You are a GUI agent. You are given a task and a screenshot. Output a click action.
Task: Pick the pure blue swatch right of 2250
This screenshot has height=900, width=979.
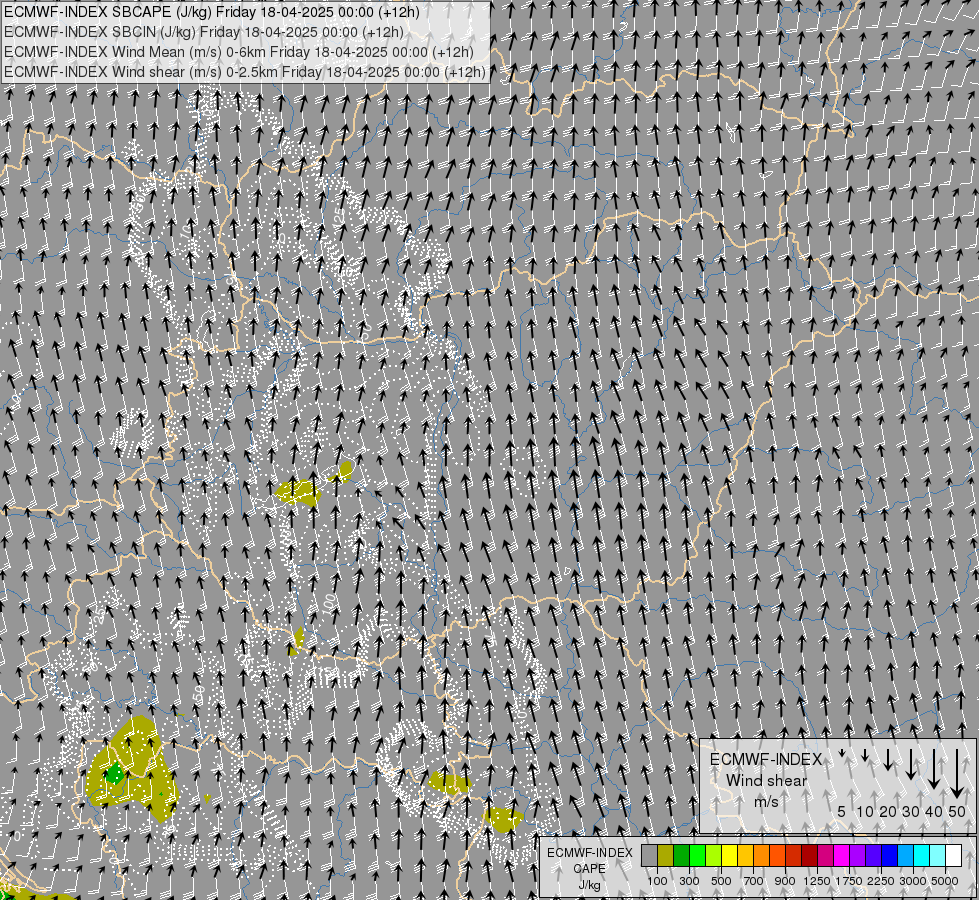pos(889,856)
